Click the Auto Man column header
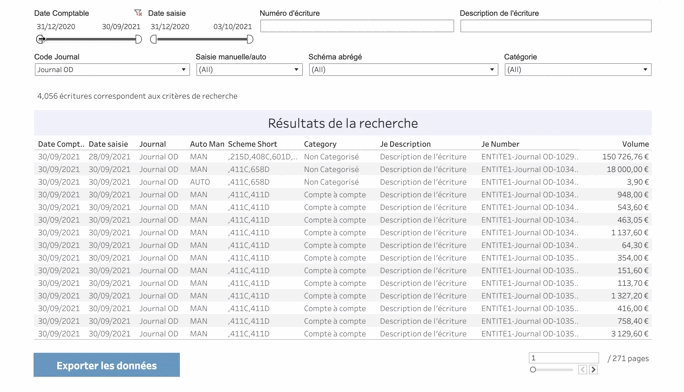The height and width of the screenshot is (392, 684). [x=207, y=144]
